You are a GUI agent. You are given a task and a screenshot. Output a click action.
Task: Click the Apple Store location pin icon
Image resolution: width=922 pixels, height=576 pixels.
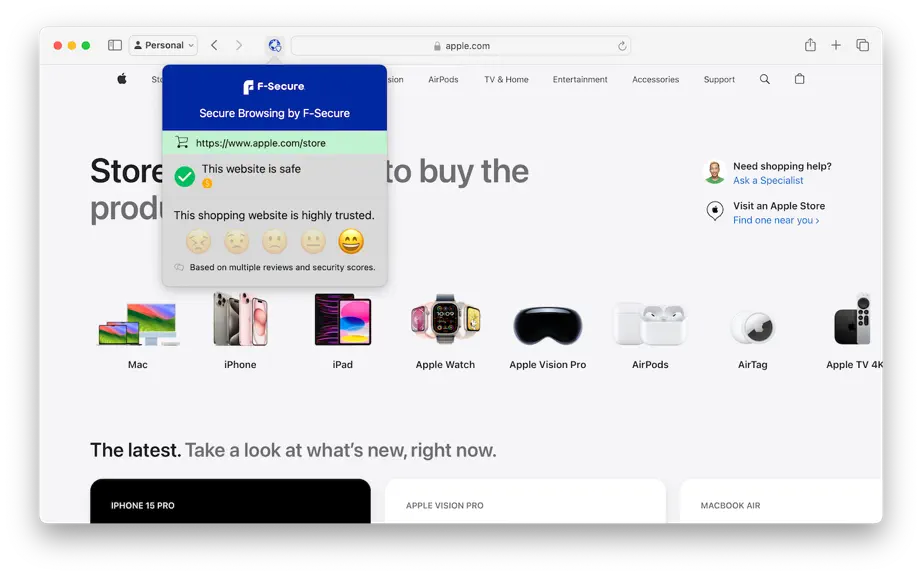(715, 210)
